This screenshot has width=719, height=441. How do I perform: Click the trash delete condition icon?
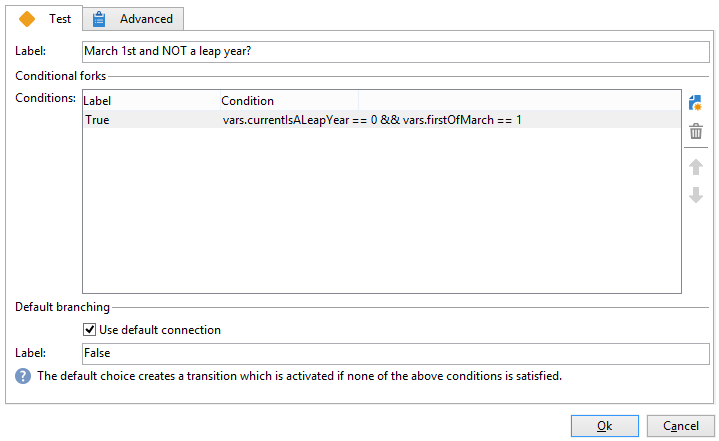point(696,131)
